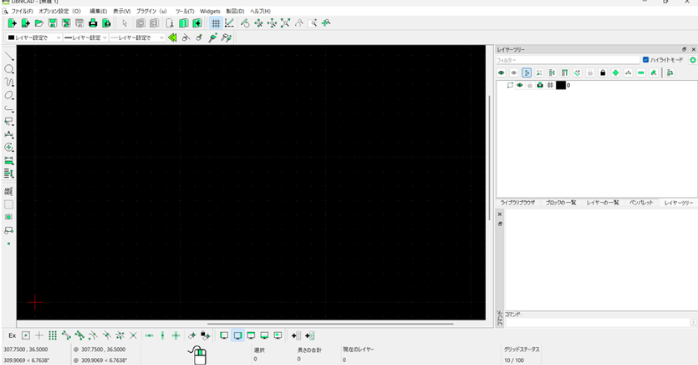
Task: Switch to the ペンパレット tab
Action: 641,203
